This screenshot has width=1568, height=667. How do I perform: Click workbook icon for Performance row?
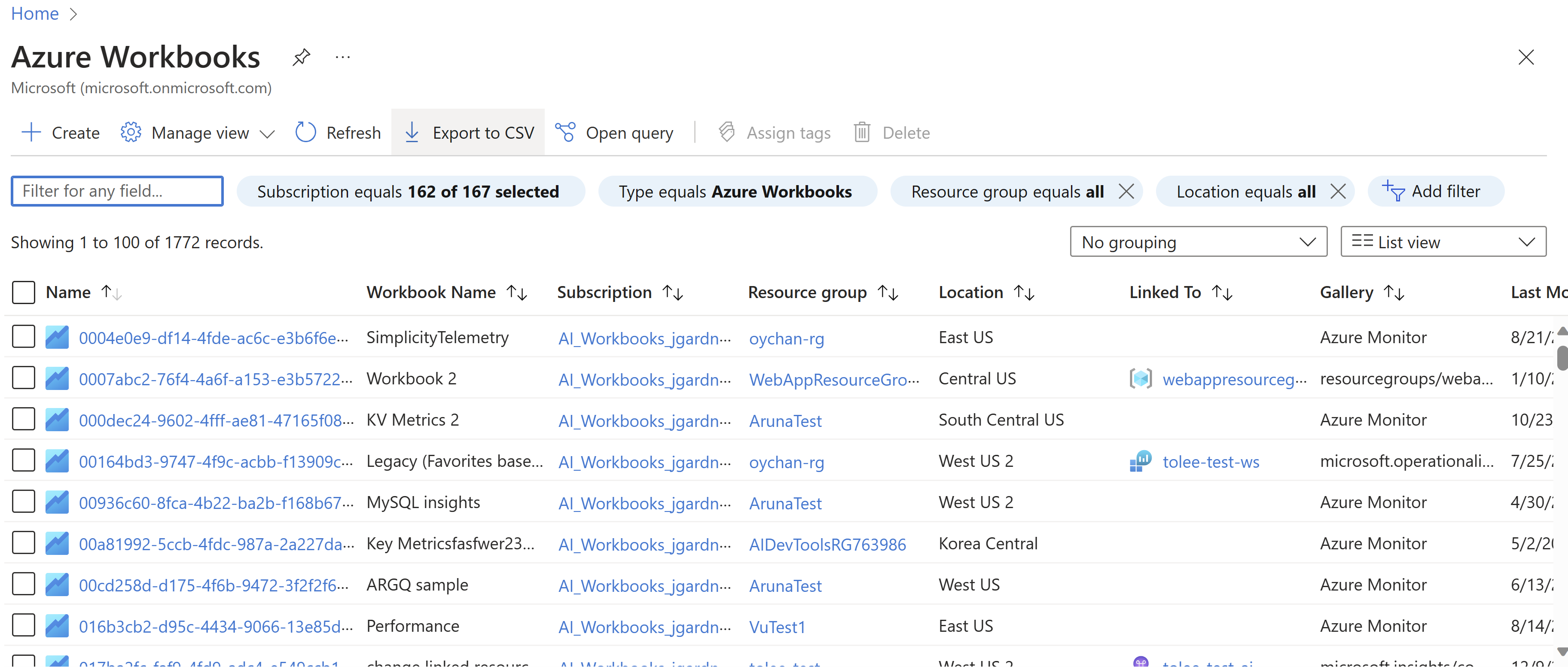pos(57,626)
